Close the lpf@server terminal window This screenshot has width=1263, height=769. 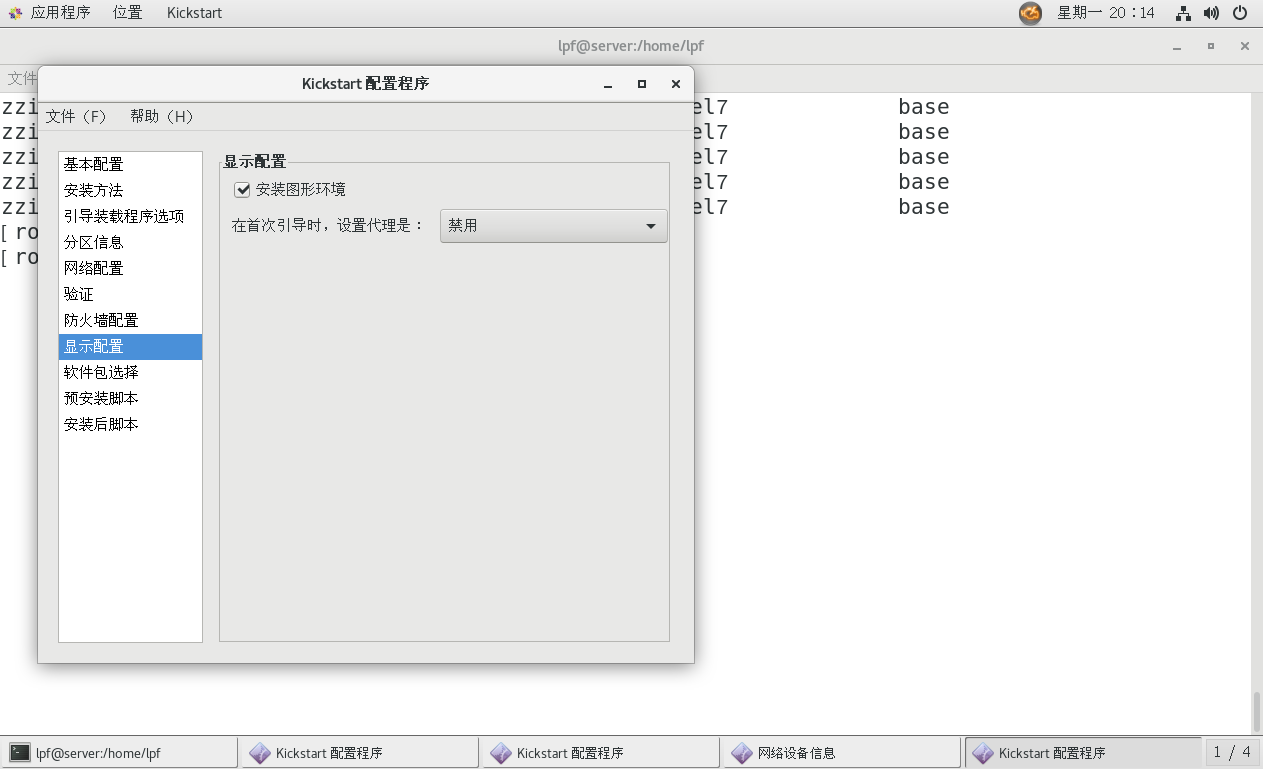click(1245, 46)
